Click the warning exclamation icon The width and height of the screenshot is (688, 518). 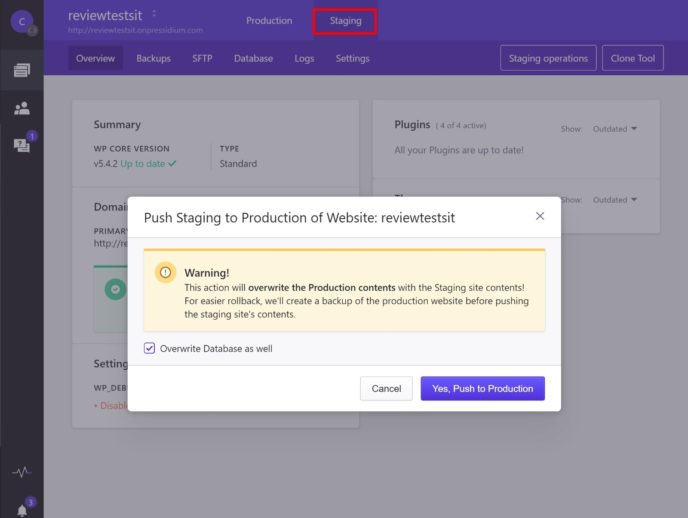point(165,272)
